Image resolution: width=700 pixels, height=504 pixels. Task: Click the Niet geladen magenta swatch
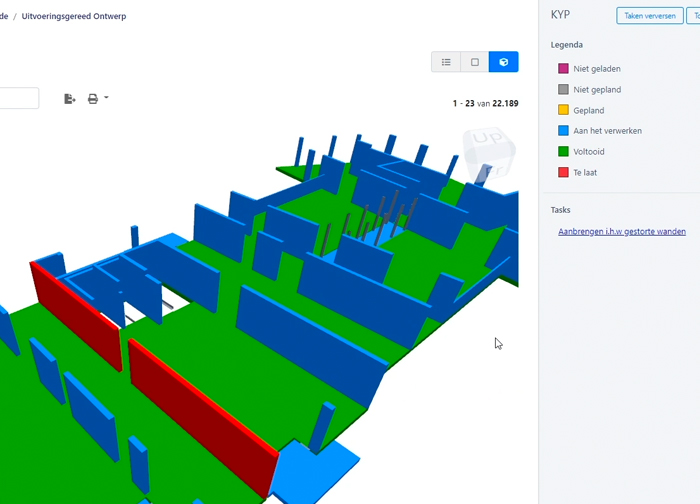563,69
